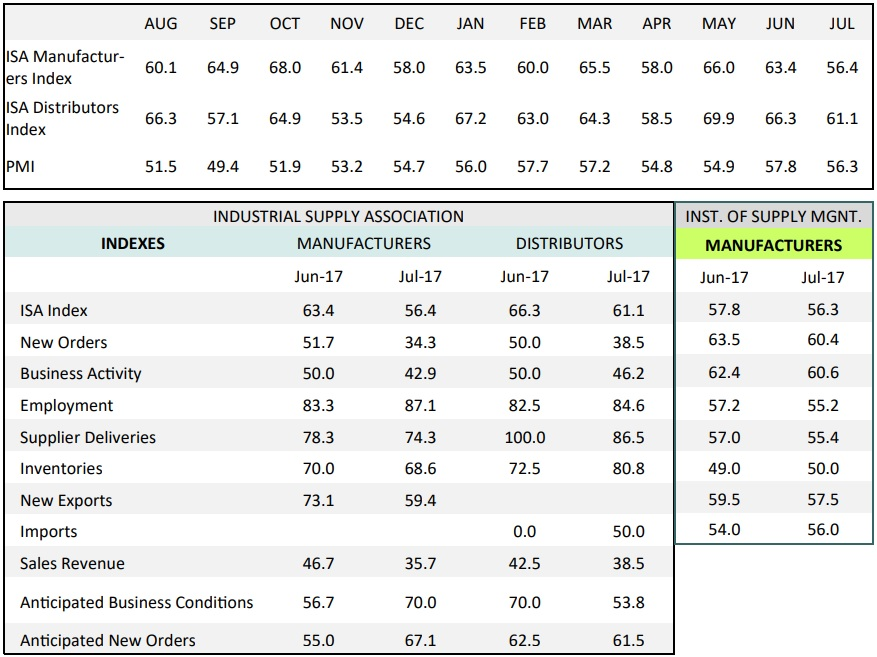Select Sales Revenue Manufacturers Jul-17 value 35.7
This screenshot has height=657, width=877.
click(x=420, y=563)
